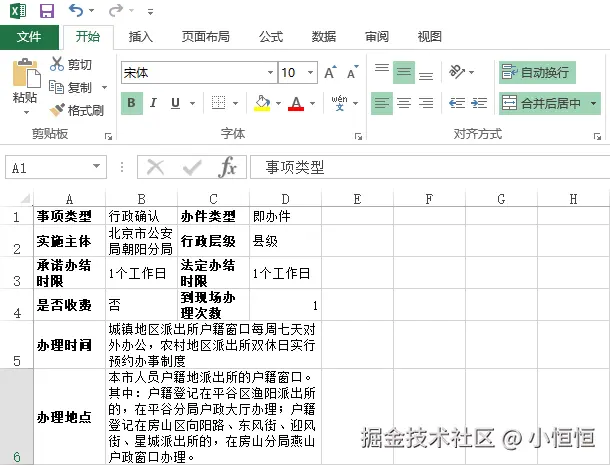Click the formula bar showing 事项类型
This screenshot has width=610, height=465.
point(430,167)
